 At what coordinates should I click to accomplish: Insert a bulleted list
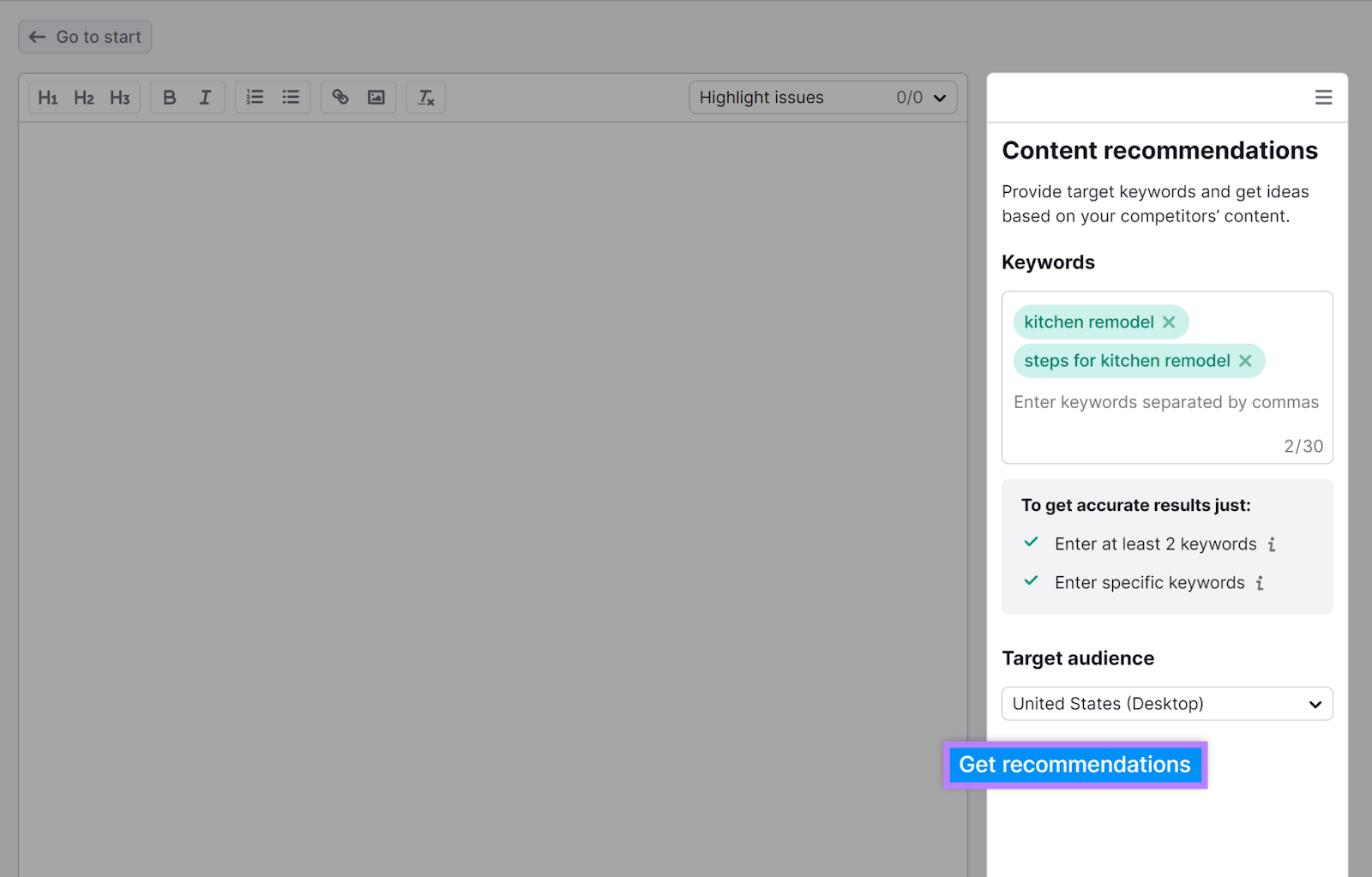(x=290, y=97)
